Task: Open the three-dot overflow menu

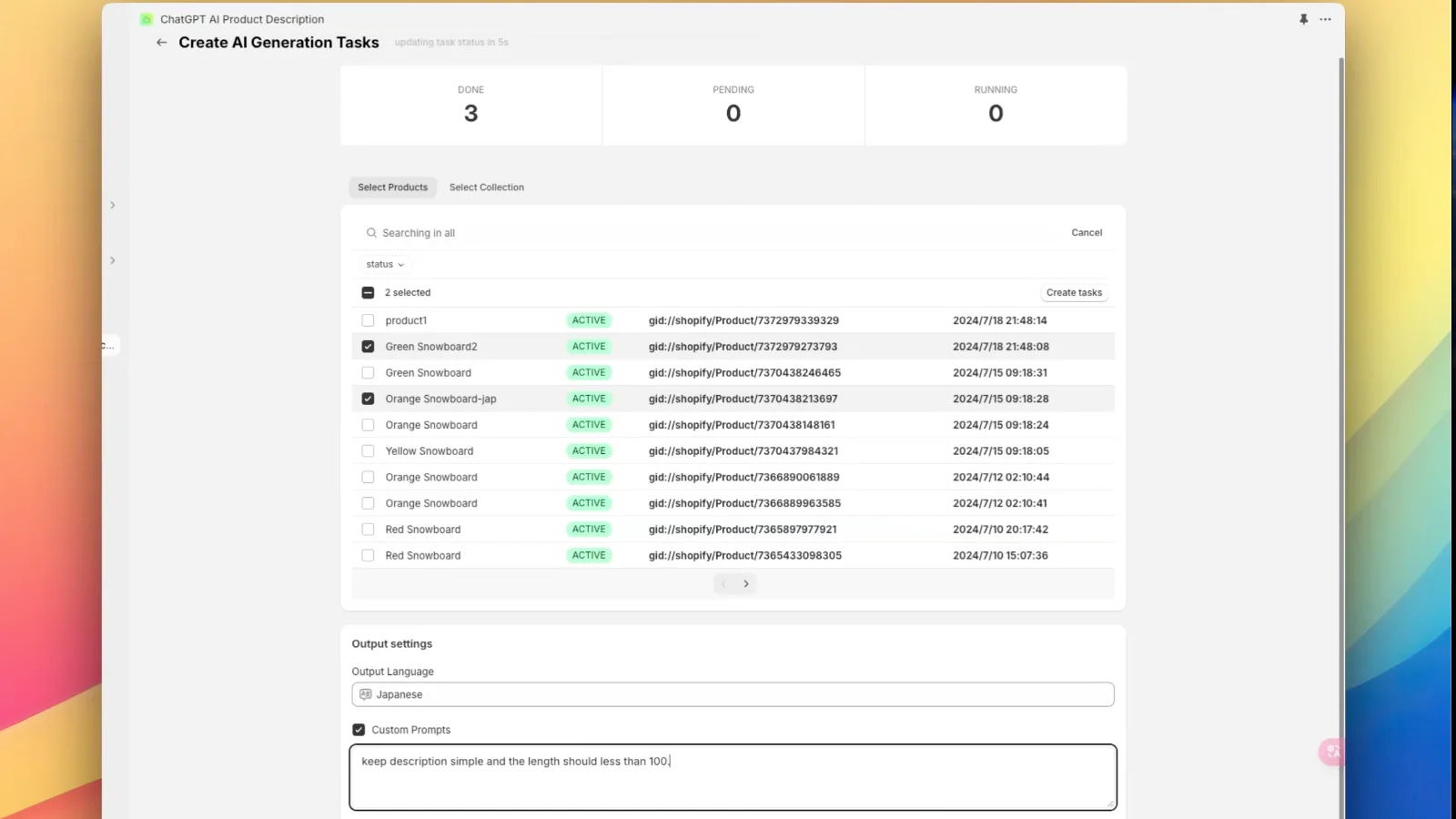Action: click(x=1325, y=18)
